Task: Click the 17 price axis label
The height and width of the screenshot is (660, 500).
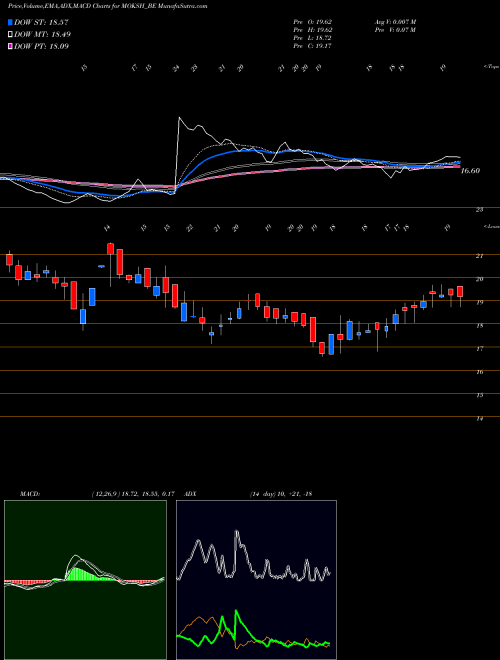Action: (479, 349)
